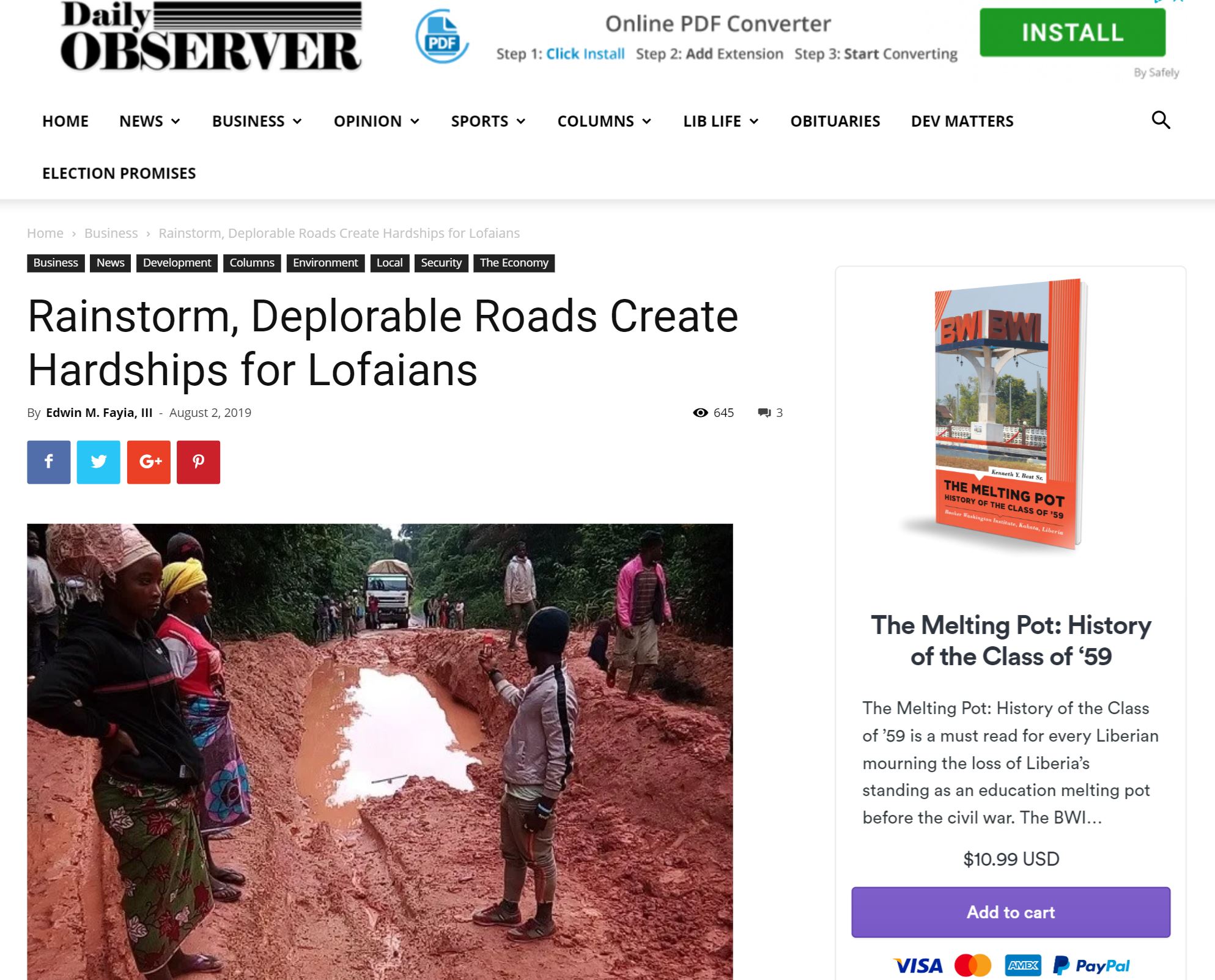This screenshot has height=980, width=1215.
Task: Open author Edwin M. Fayia, III link
Action: 99,413
